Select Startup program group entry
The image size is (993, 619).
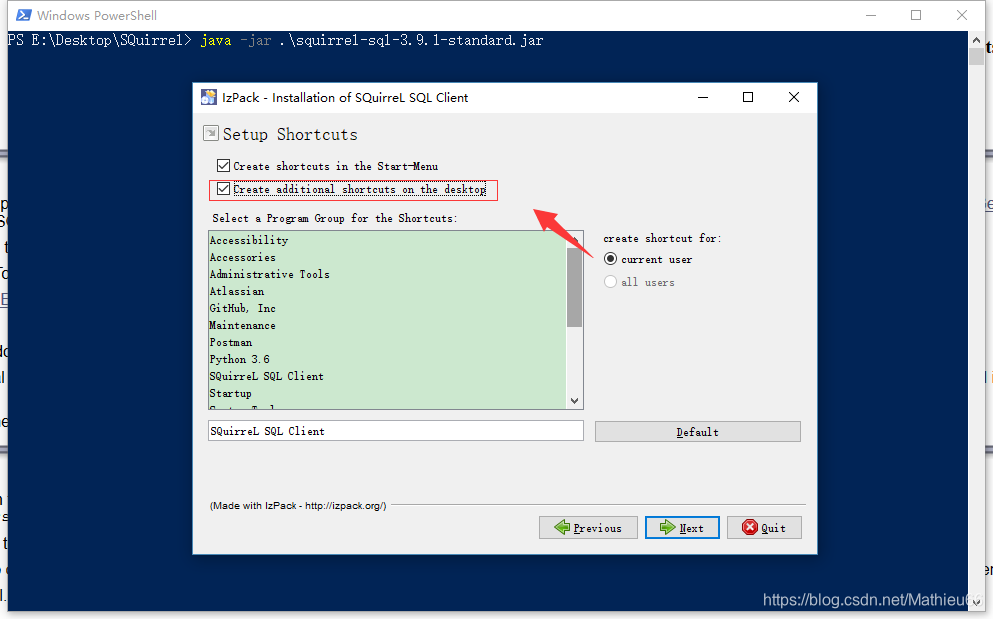point(387,393)
